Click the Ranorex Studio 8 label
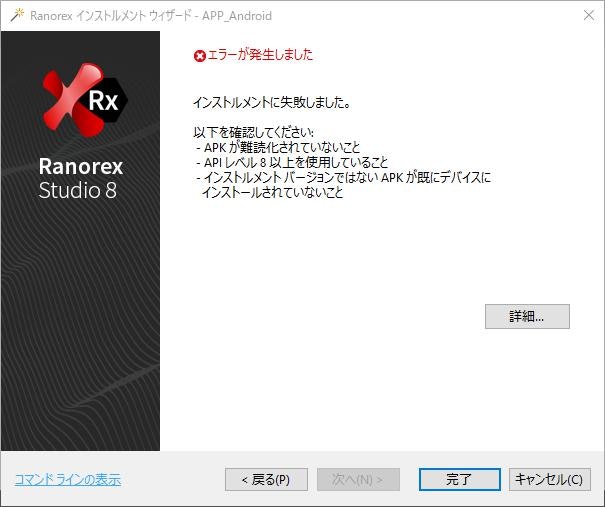Viewport: 605px width, 507px height. [x=81, y=178]
